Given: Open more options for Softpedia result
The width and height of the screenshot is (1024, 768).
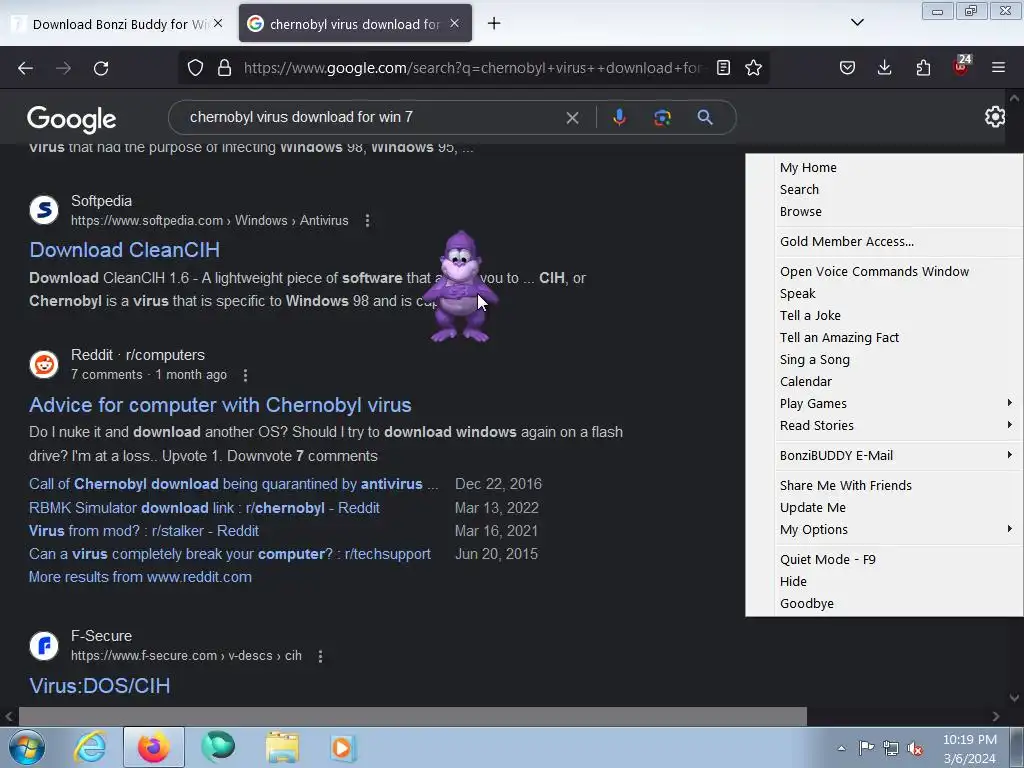Looking at the screenshot, I should (368, 221).
